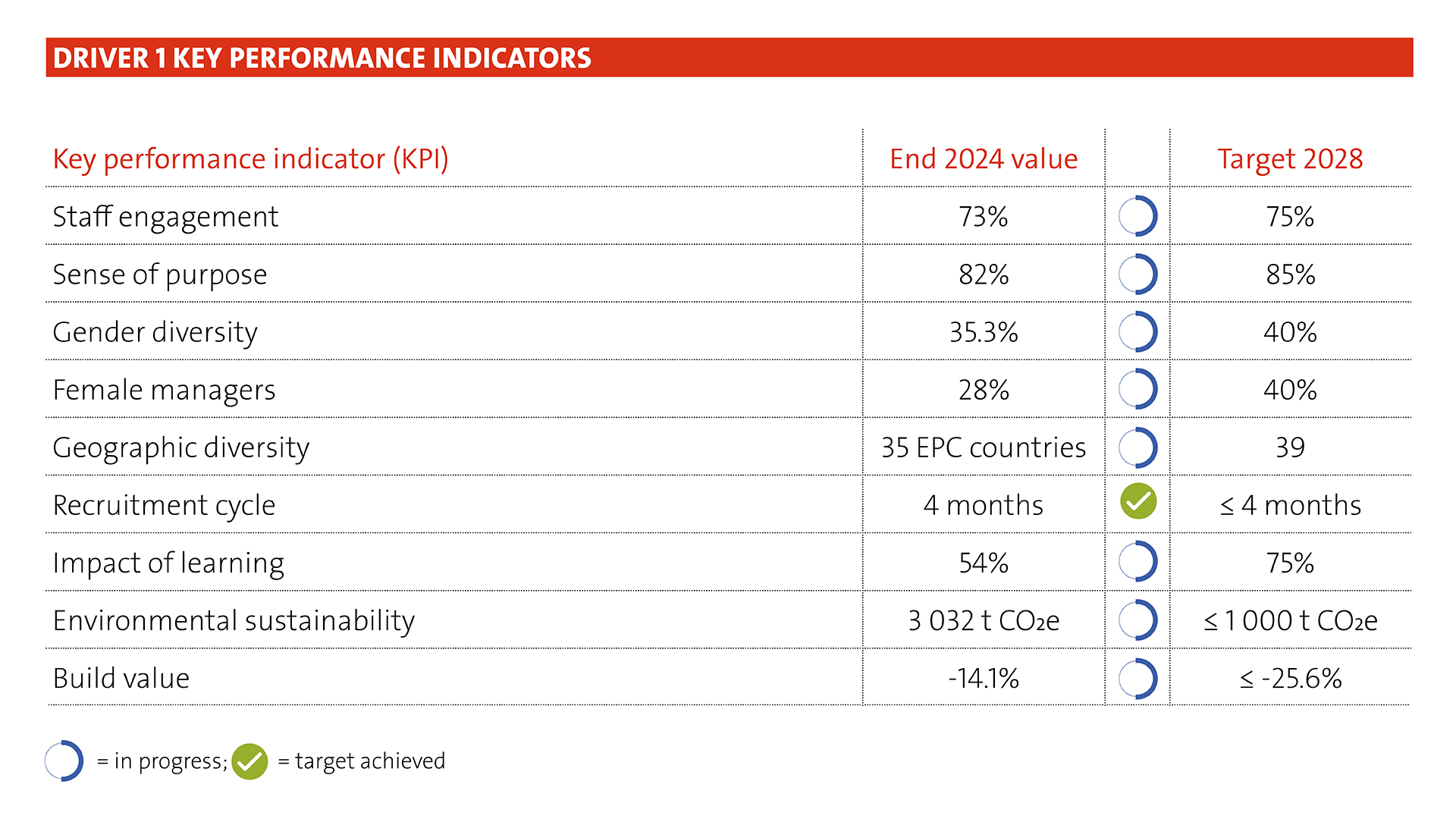
Task: Click the End 2024 value column header
Action: [x=984, y=159]
